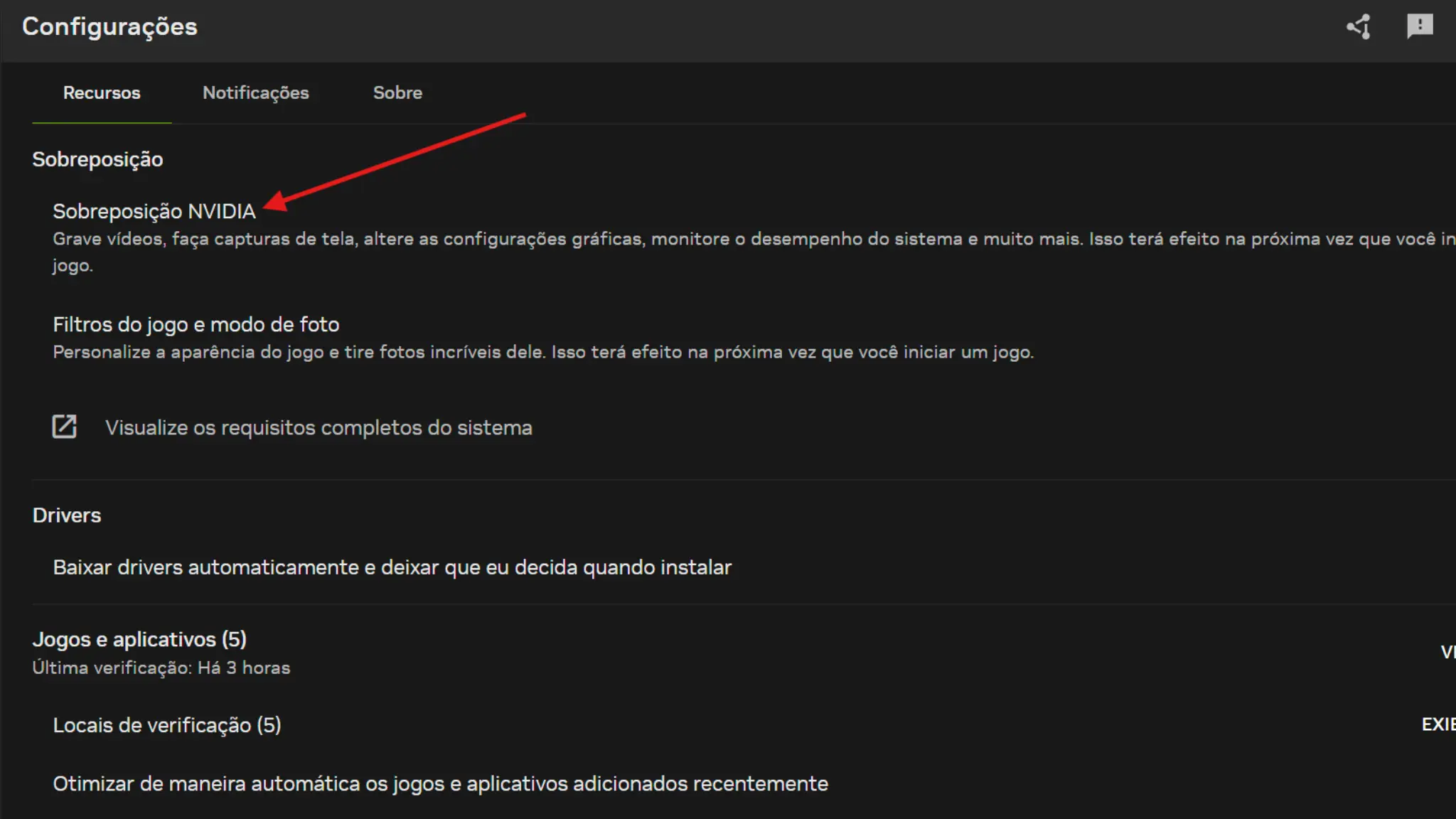This screenshot has width=1456, height=819.
Task: Click the Última verificação status text
Action: pos(161,668)
